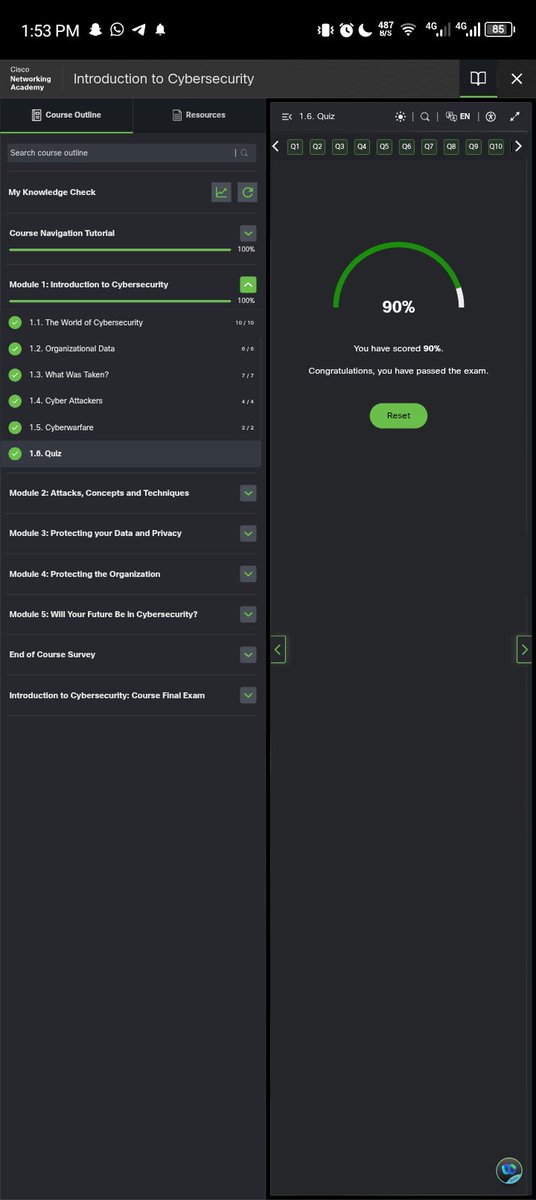The width and height of the screenshot is (536, 1200).
Task: Jump to question Q10
Action: (x=496, y=147)
